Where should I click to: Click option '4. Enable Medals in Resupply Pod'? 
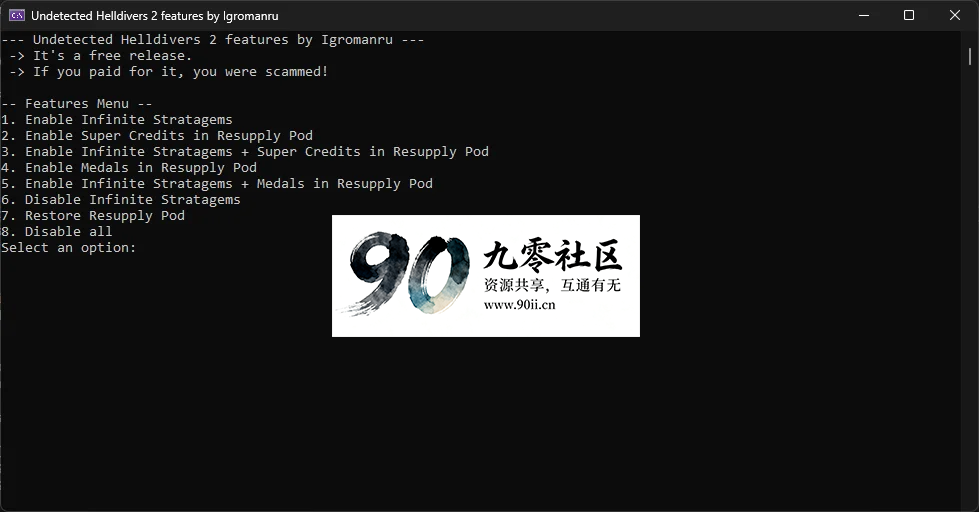(129, 168)
